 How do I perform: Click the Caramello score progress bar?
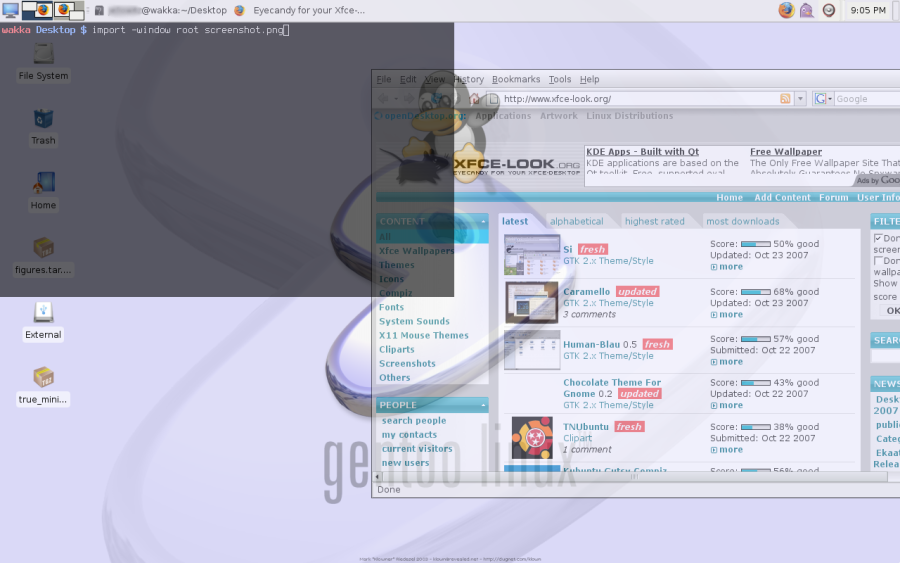coord(755,292)
